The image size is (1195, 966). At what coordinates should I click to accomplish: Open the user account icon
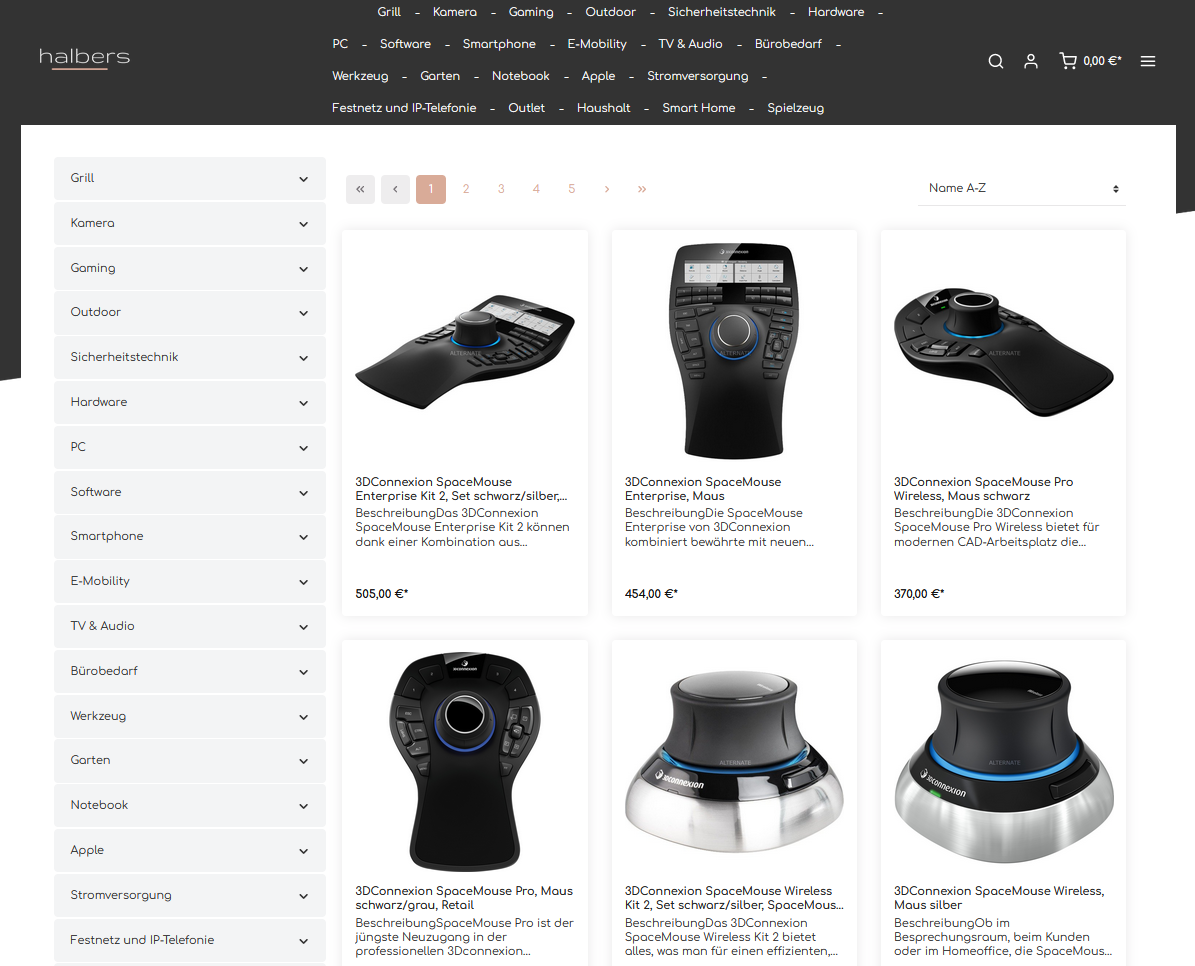click(1030, 61)
